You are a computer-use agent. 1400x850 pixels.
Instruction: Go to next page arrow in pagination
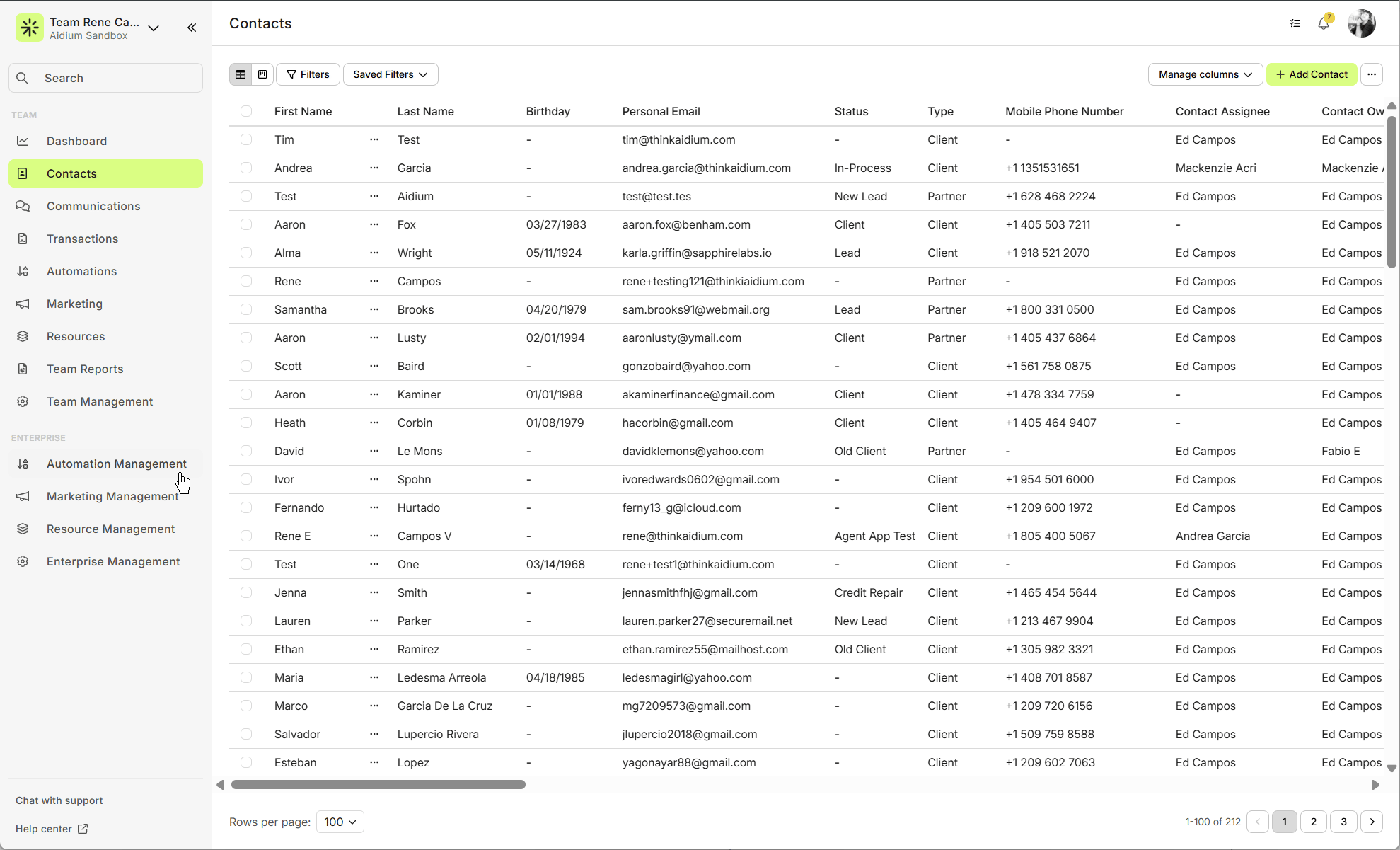(x=1372, y=822)
